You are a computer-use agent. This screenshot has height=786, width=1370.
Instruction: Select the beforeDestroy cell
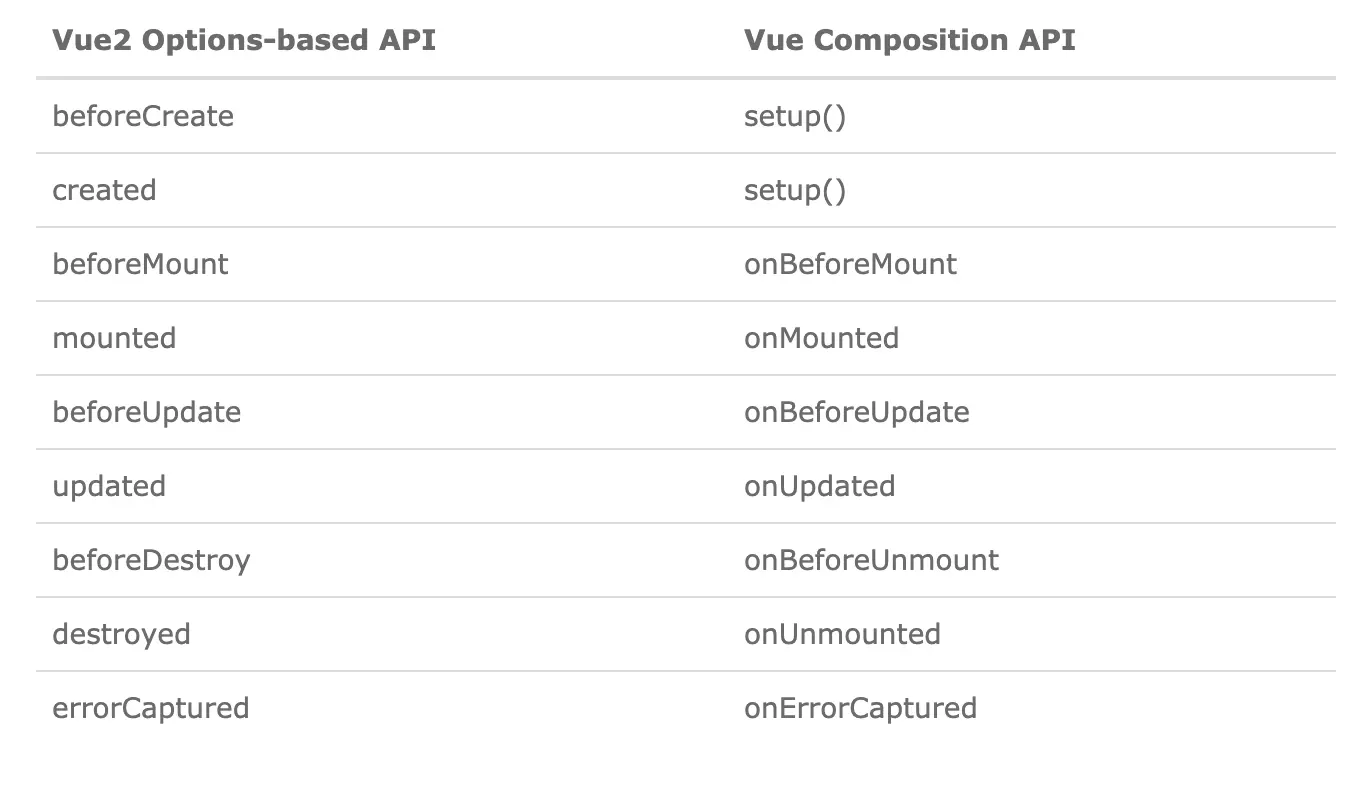[151, 560]
